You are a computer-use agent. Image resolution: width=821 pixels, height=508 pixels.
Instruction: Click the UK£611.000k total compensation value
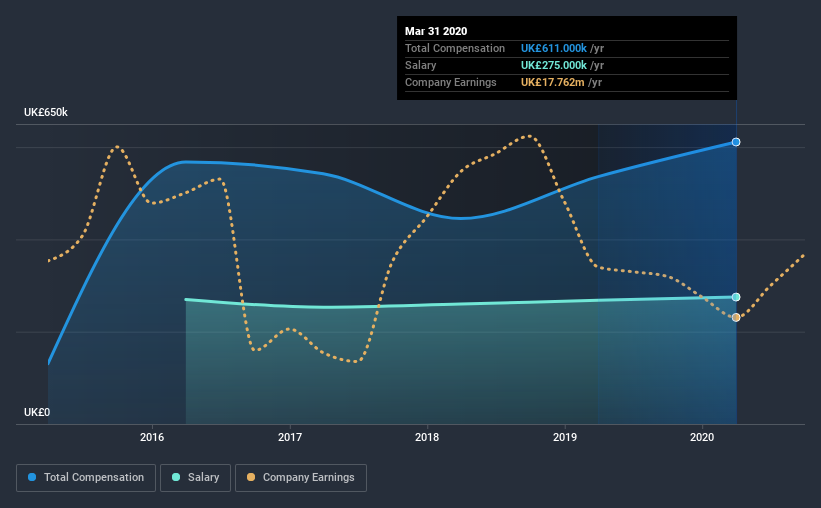553,49
